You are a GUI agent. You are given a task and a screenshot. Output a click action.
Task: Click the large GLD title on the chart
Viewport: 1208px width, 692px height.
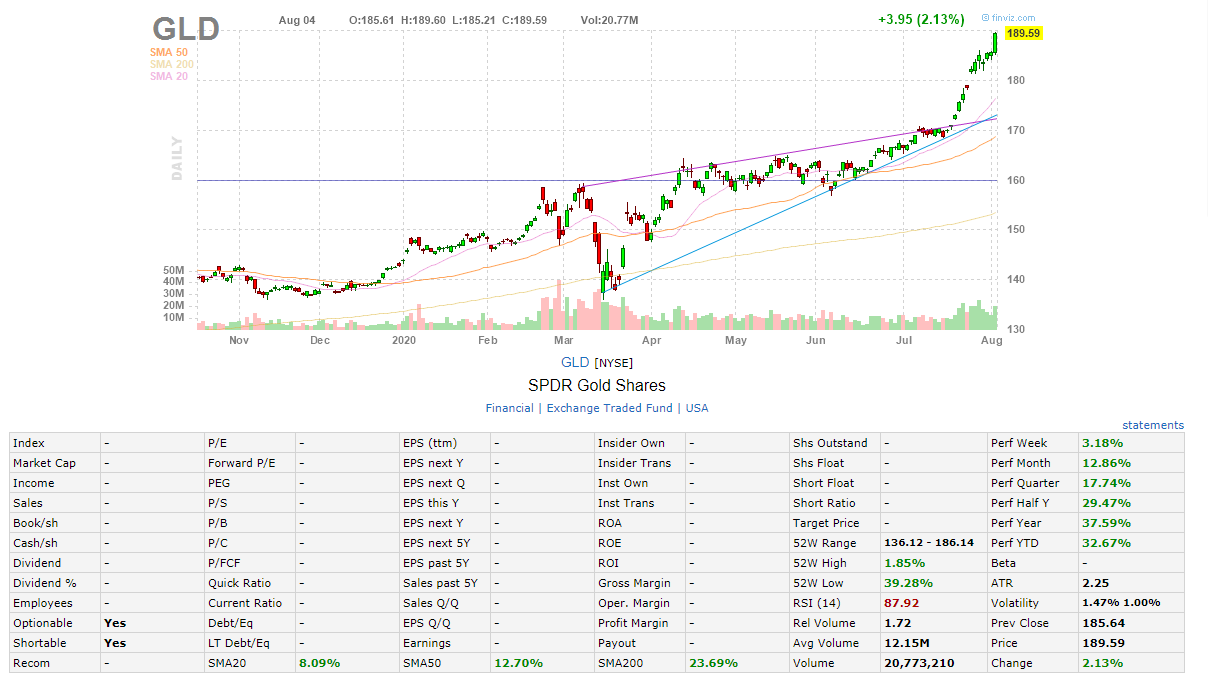pos(186,29)
